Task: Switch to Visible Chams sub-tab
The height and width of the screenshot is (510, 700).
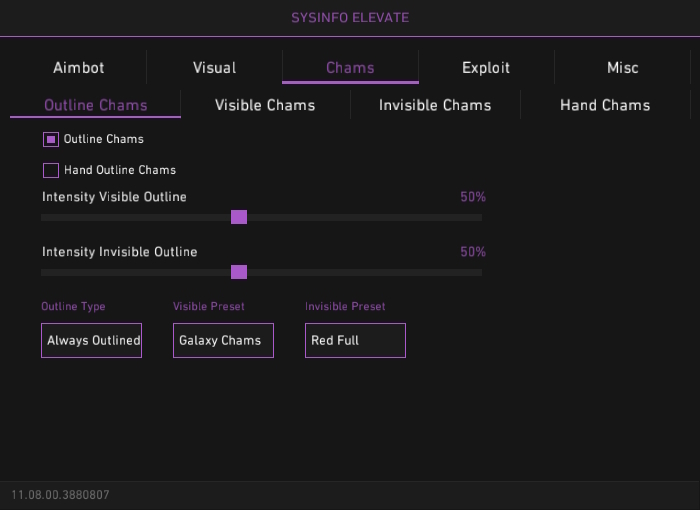Action: pos(265,105)
